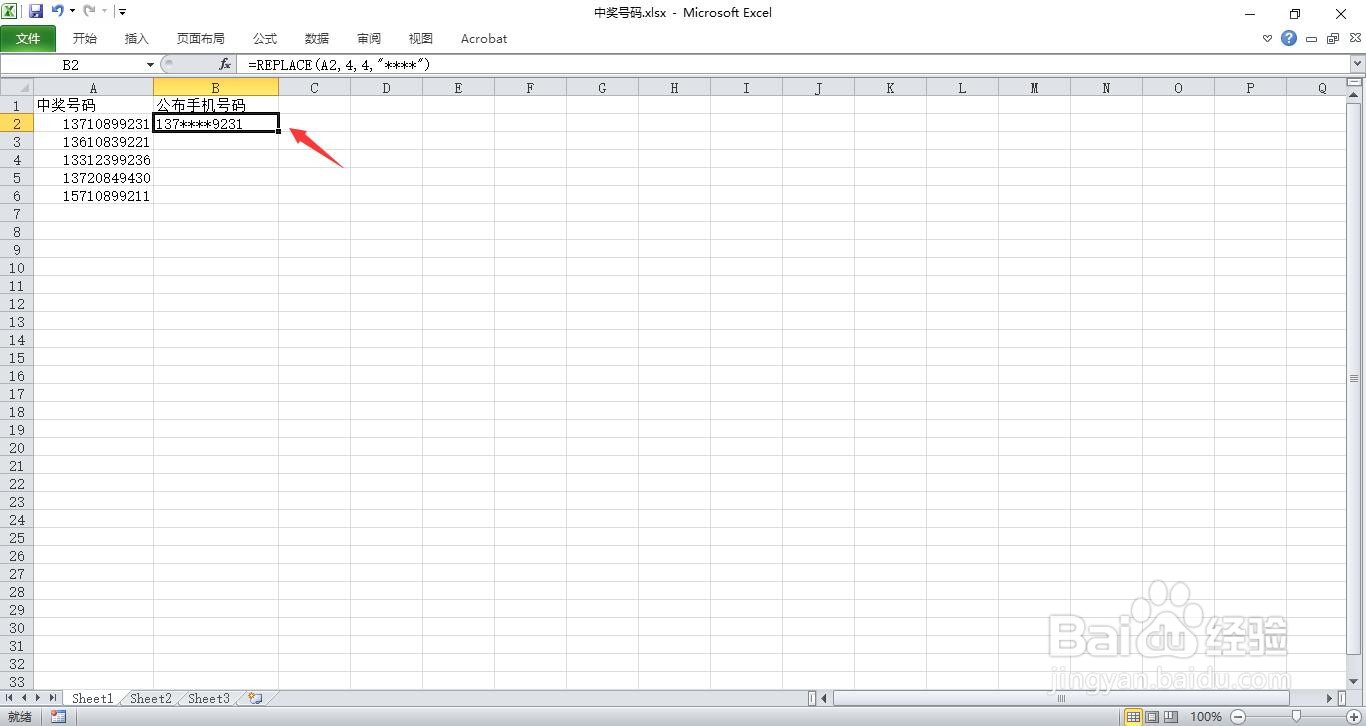The width and height of the screenshot is (1366, 726).
Task: Select column C header
Action: [x=314, y=87]
